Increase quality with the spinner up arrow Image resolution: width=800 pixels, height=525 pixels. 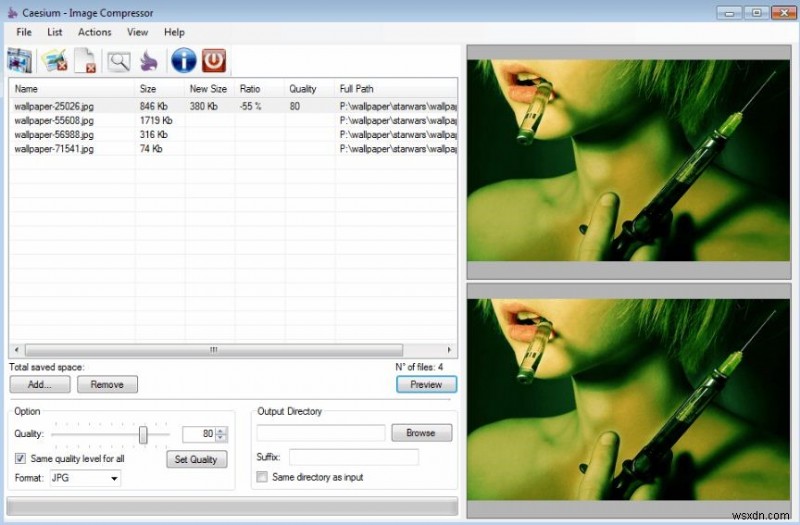pyautogui.click(x=220, y=431)
